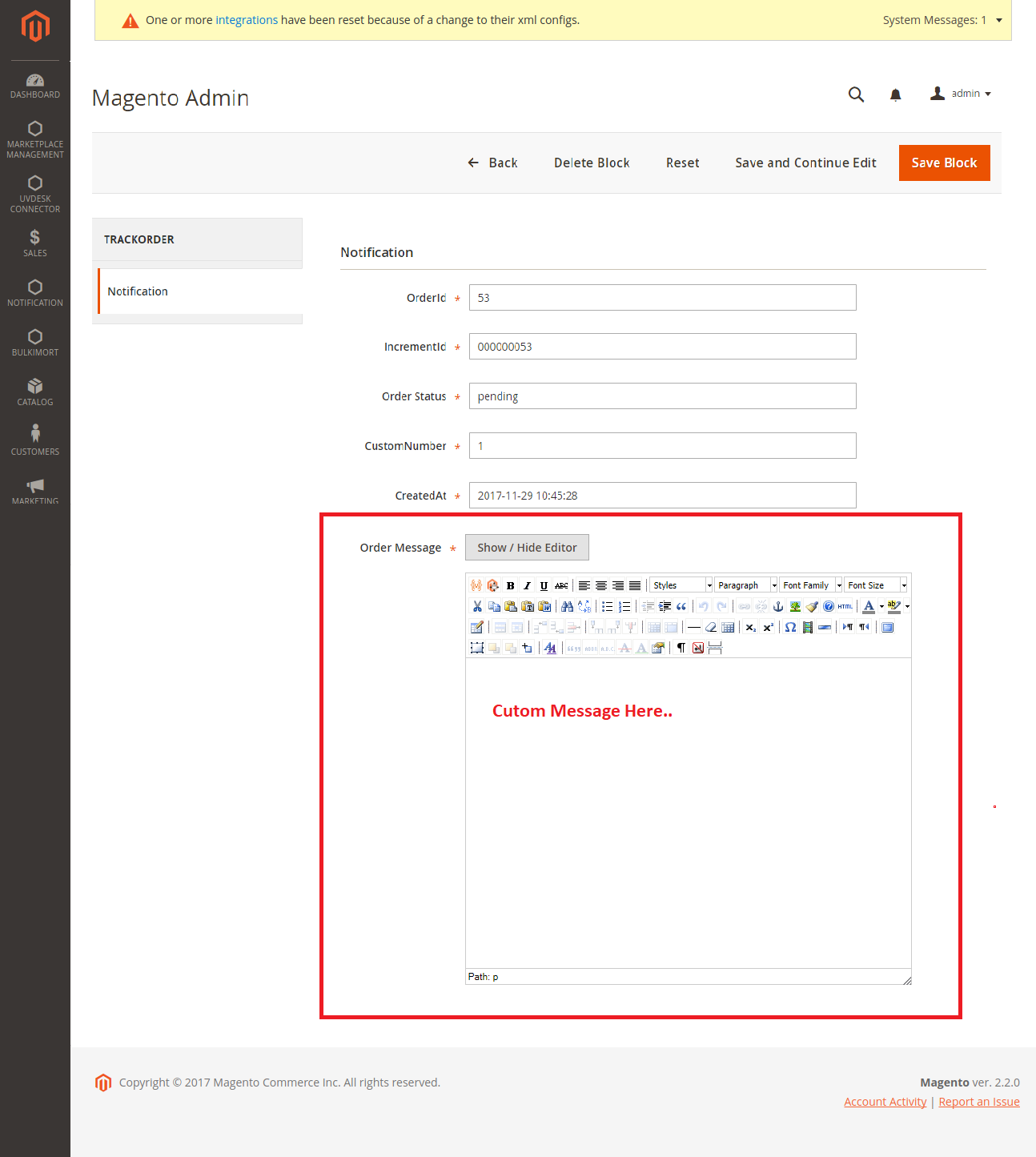The width and height of the screenshot is (1036, 1157).
Task: Open Sales sidebar menu
Action: pos(35,243)
